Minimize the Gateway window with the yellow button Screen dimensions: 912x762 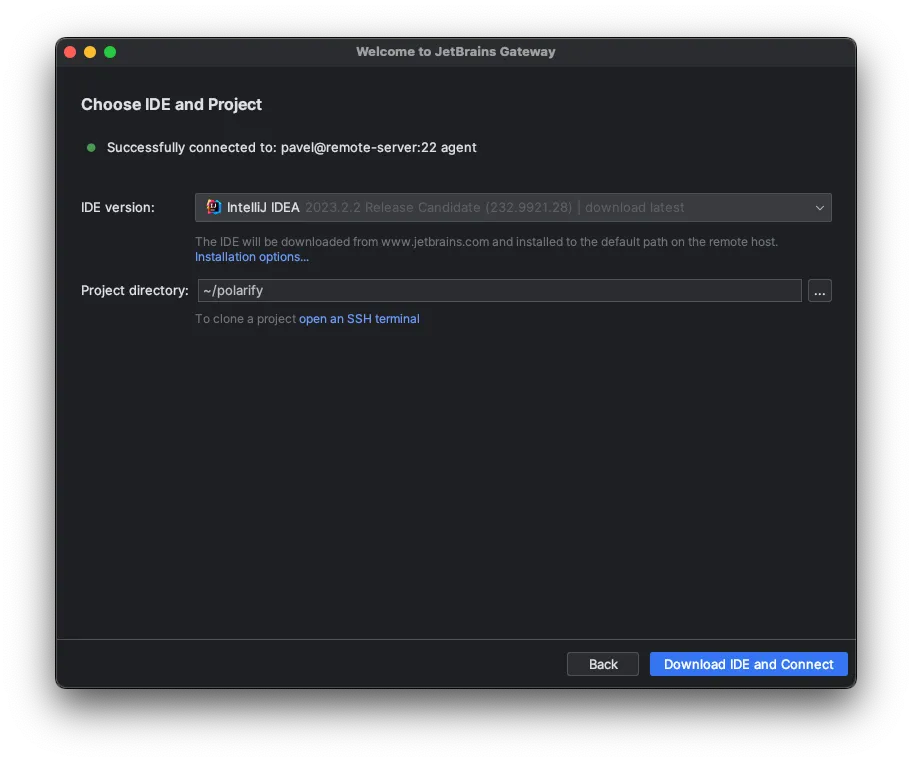tap(90, 52)
